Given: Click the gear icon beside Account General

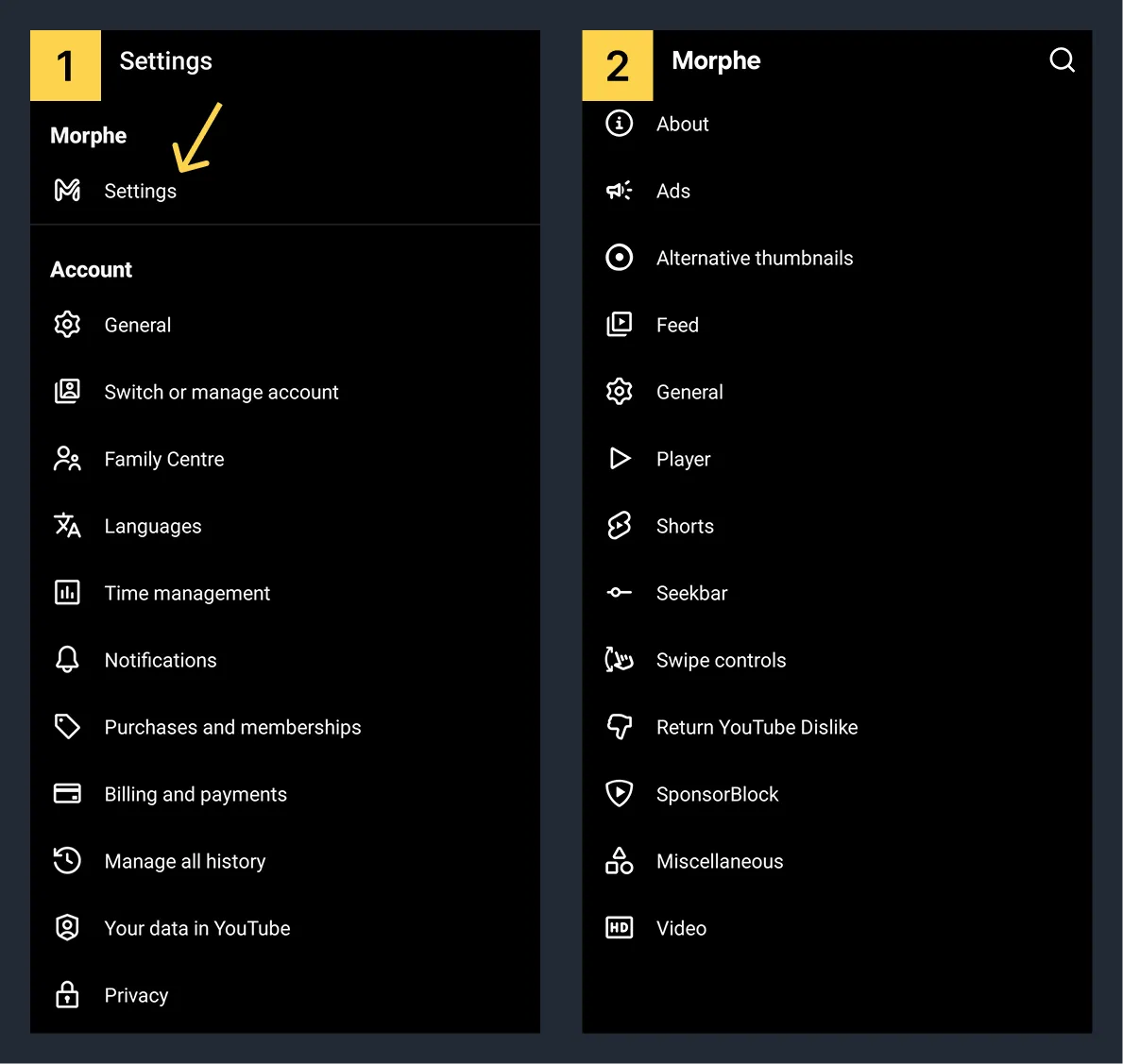Looking at the screenshot, I should [x=67, y=325].
